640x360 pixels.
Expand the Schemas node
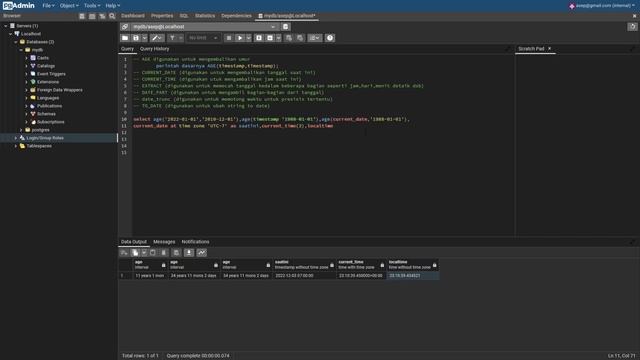tap(27, 114)
